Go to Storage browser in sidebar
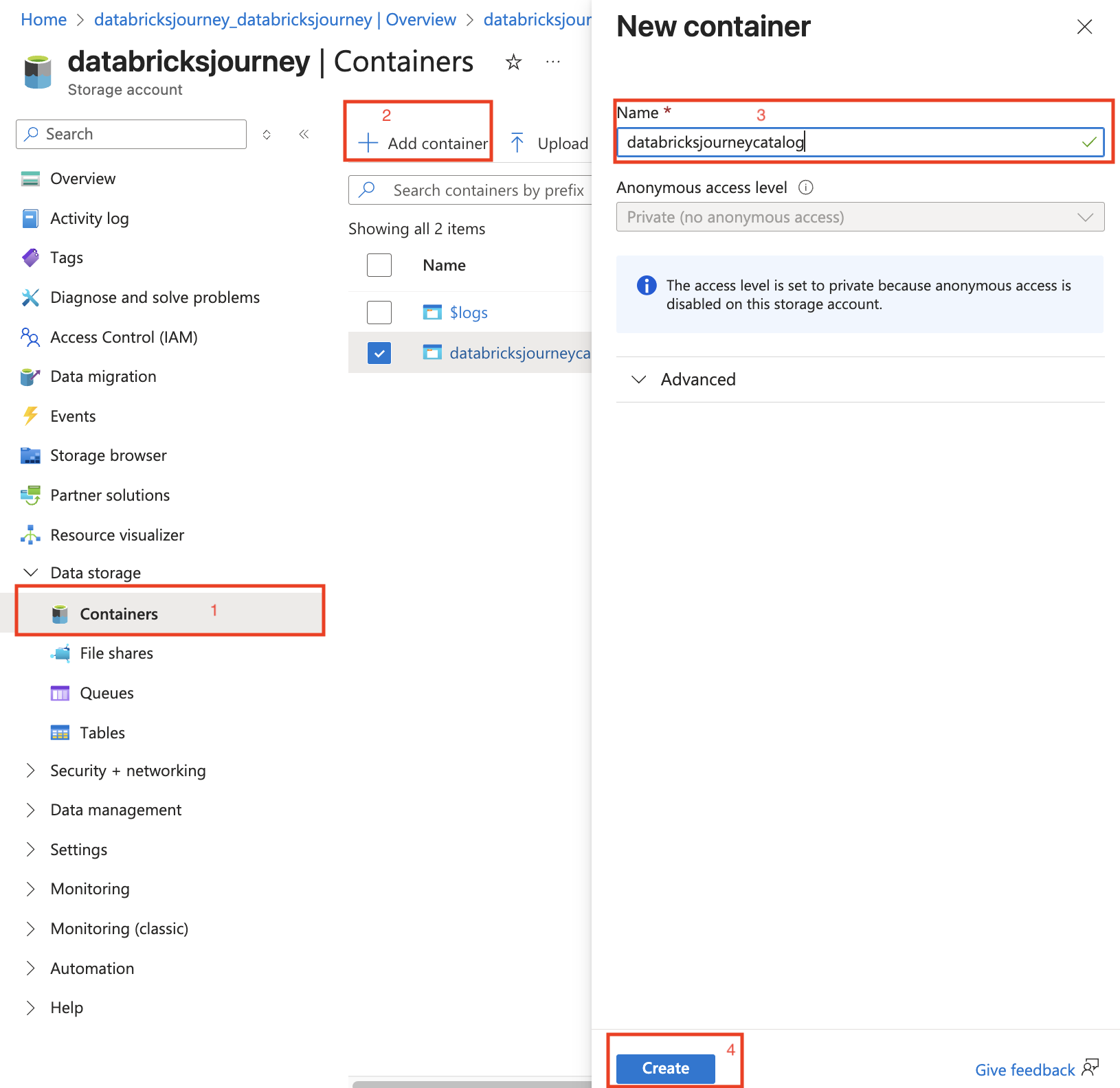The width and height of the screenshot is (1120, 1088). click(x=109, y=455)
